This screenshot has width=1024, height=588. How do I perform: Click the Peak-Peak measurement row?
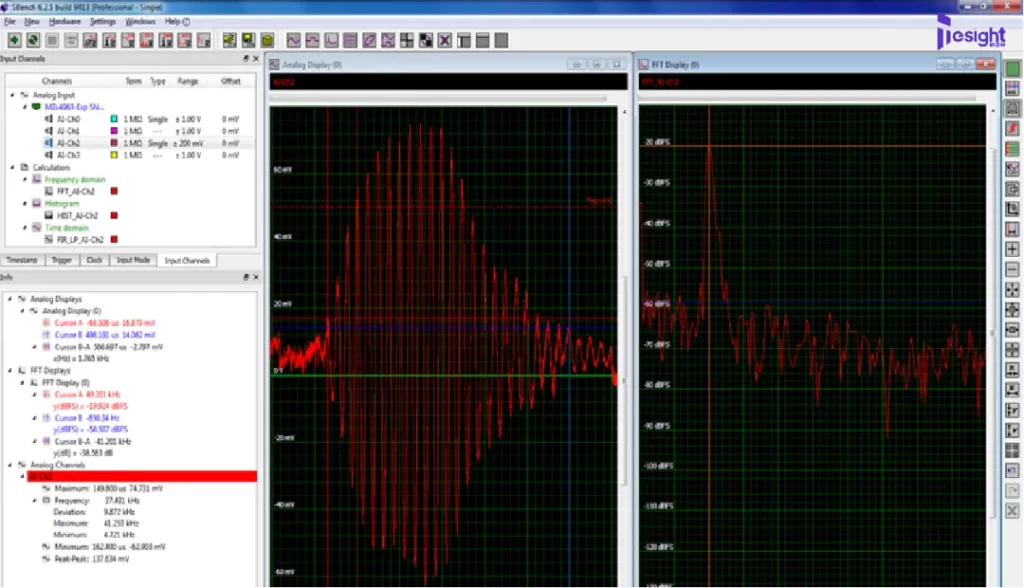tap(92, 559)
